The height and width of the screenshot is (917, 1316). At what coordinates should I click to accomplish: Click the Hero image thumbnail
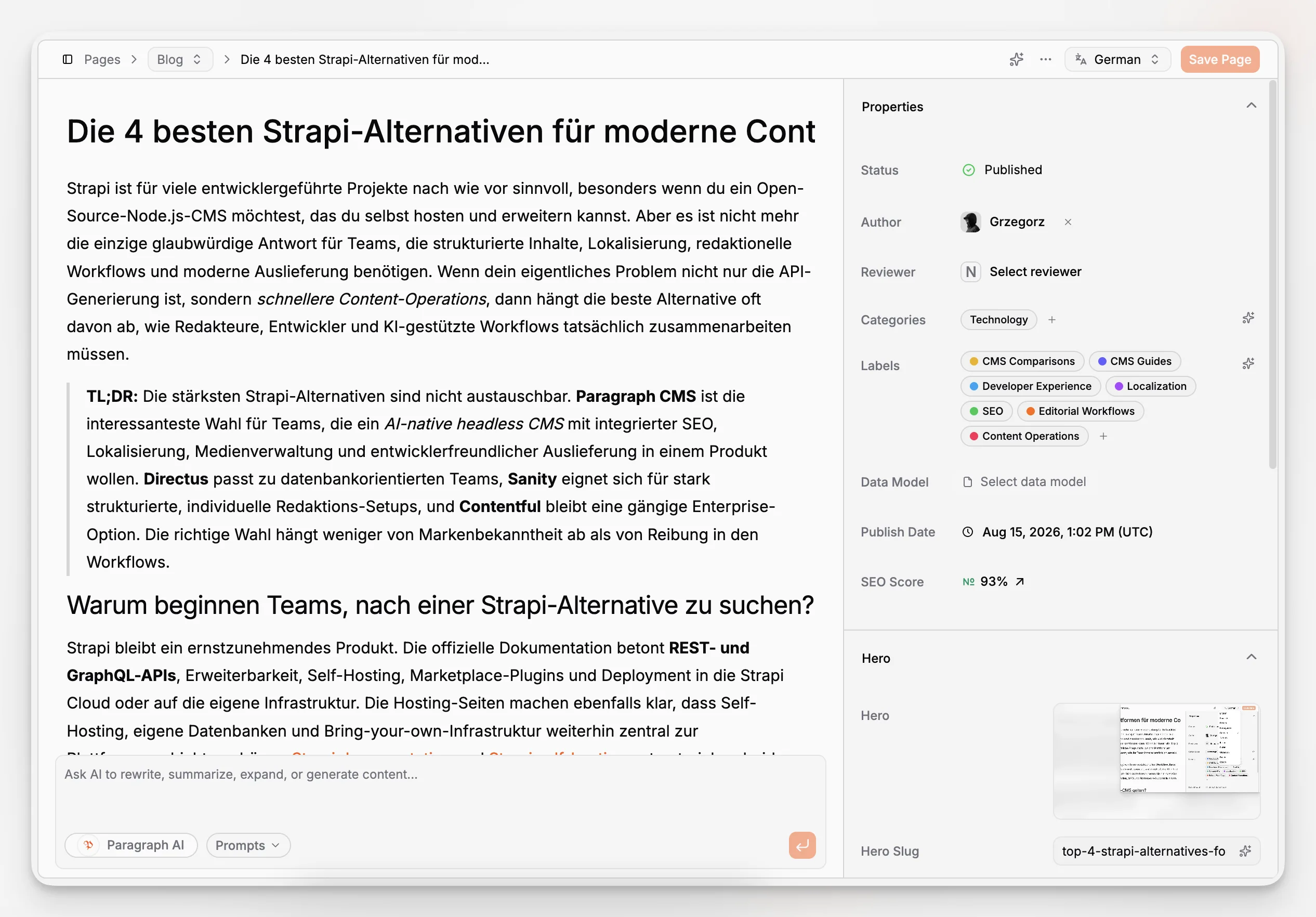[x=1156, y=761]
